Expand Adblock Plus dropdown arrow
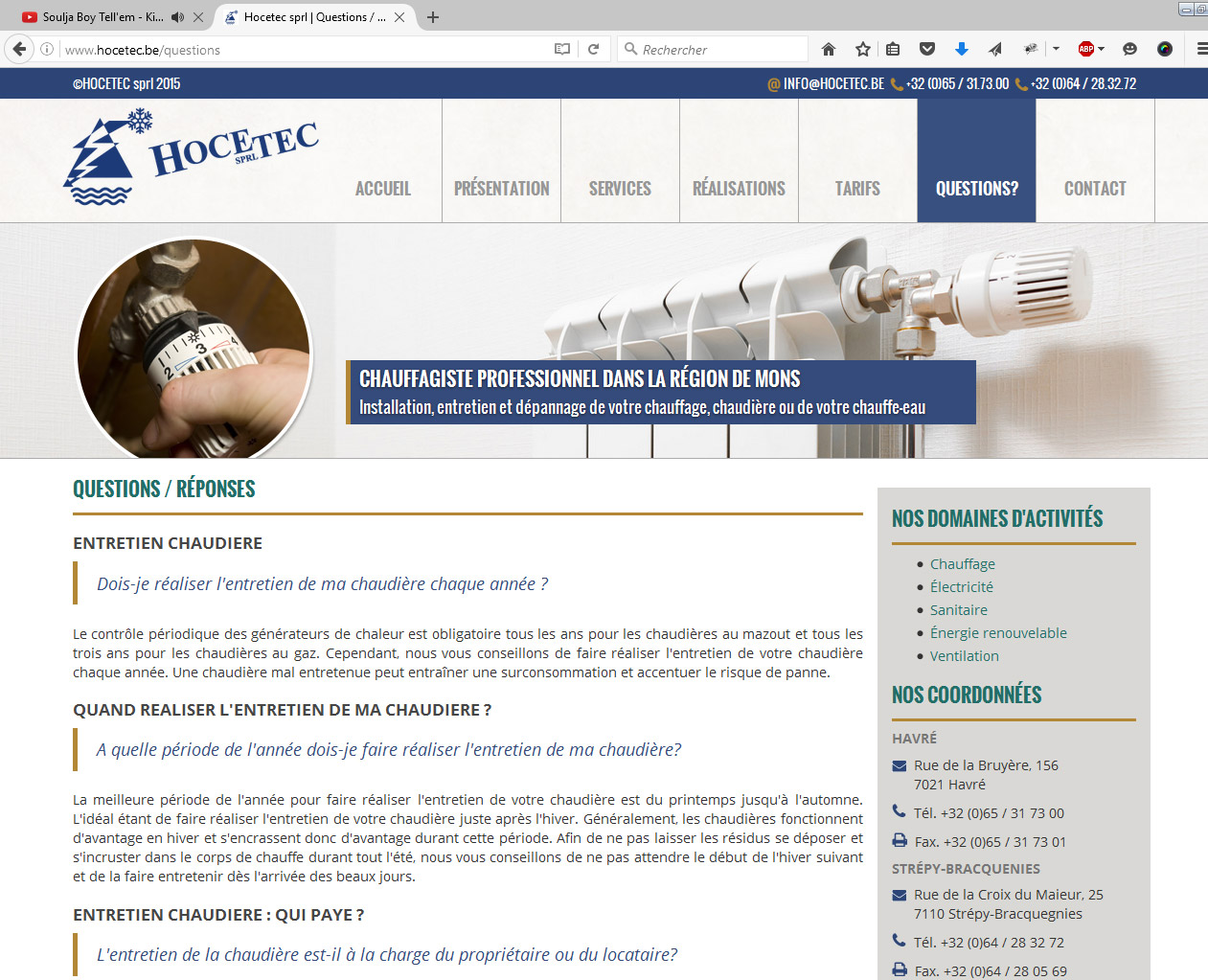The image size is (1208, 980). click(1102, 49)
